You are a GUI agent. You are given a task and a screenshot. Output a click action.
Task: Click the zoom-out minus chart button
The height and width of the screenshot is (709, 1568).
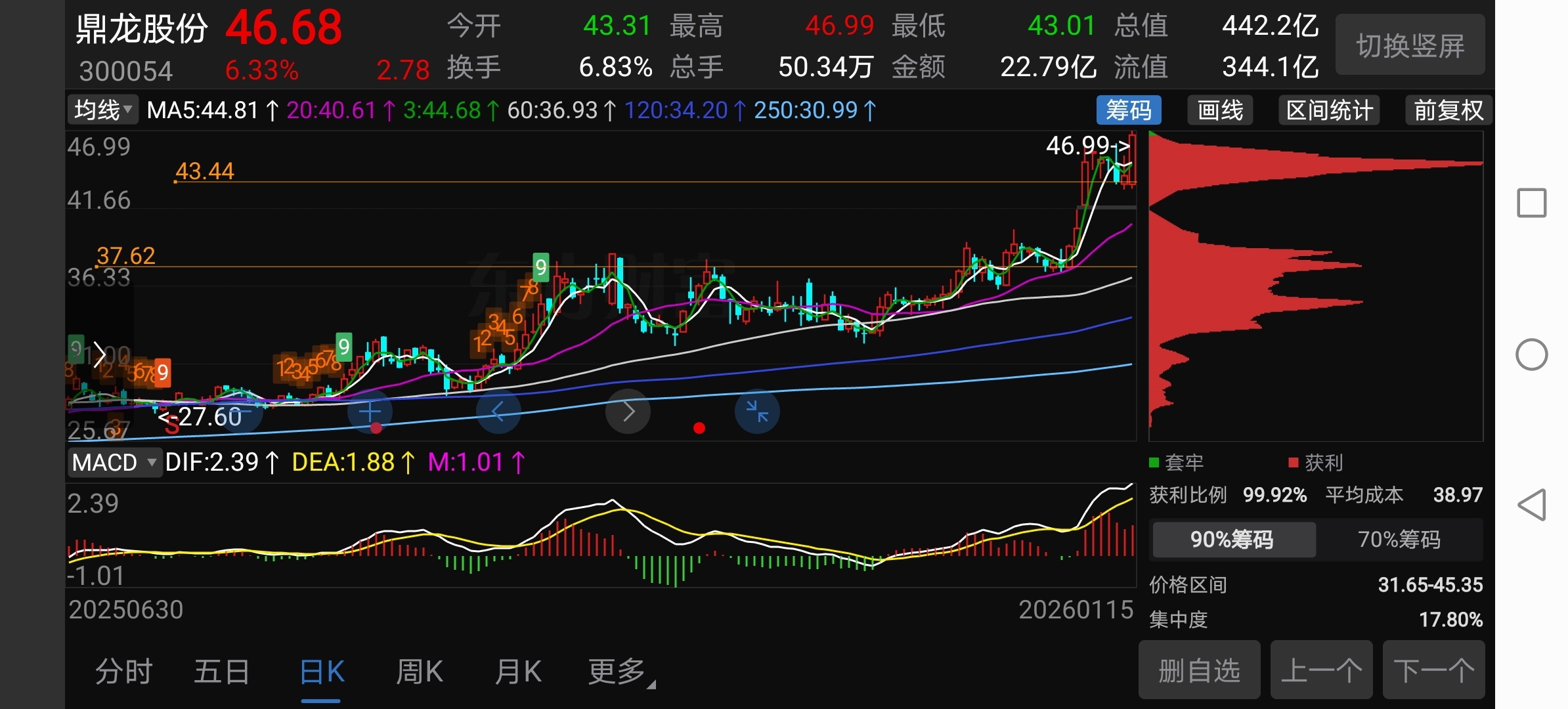point(240,412)
